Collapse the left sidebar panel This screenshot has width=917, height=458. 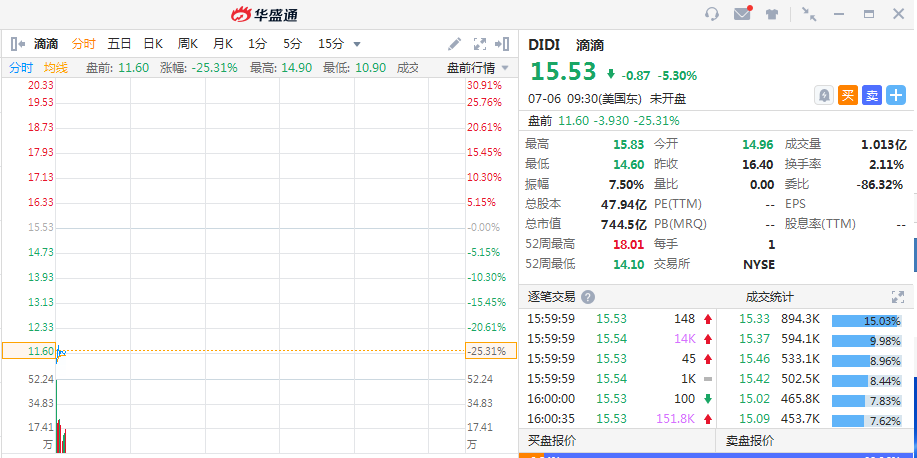(17, 44)
